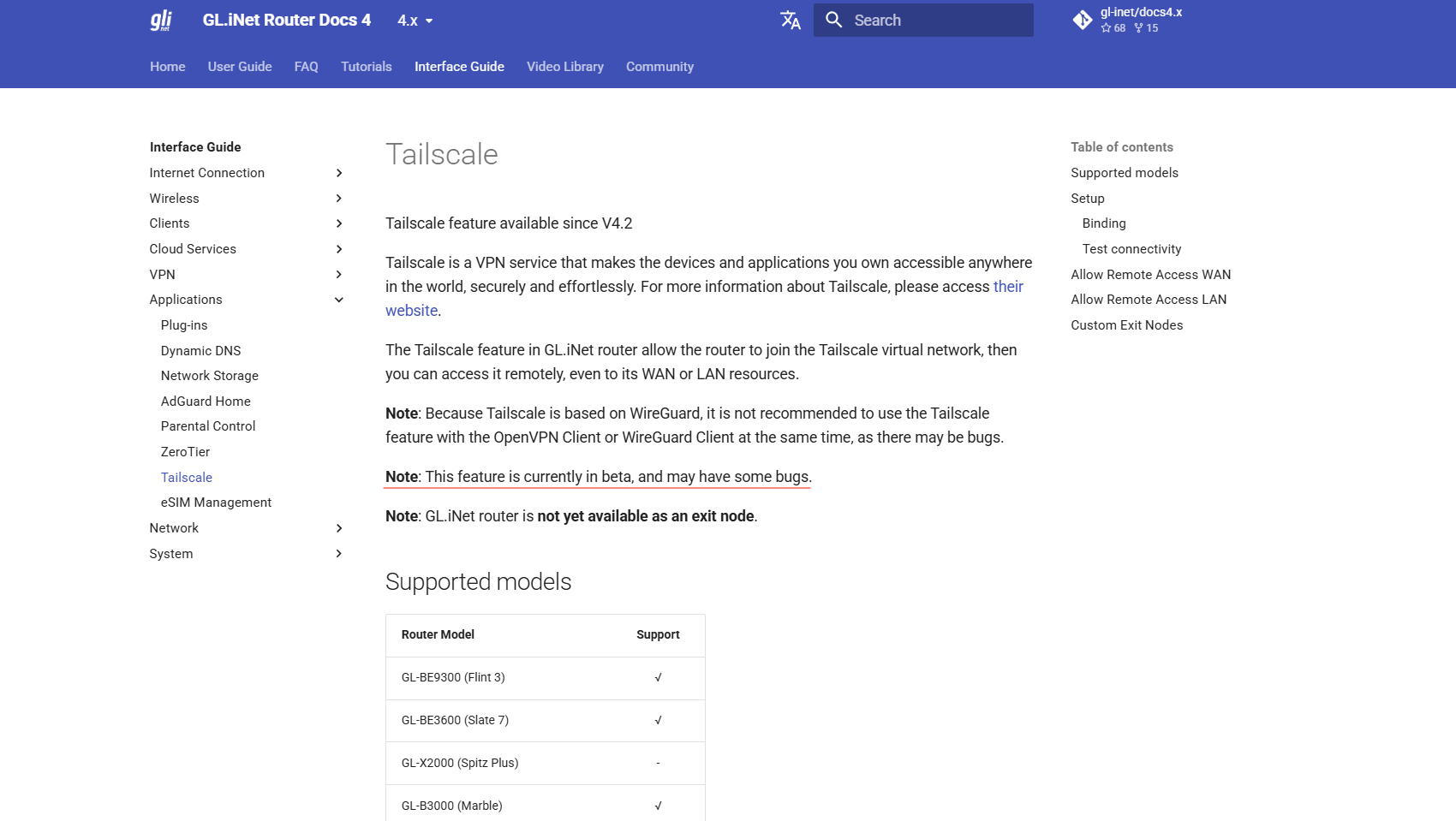Click the search magnifier icon
Screen dimensions: 1456x821
[x=833, y=20]
